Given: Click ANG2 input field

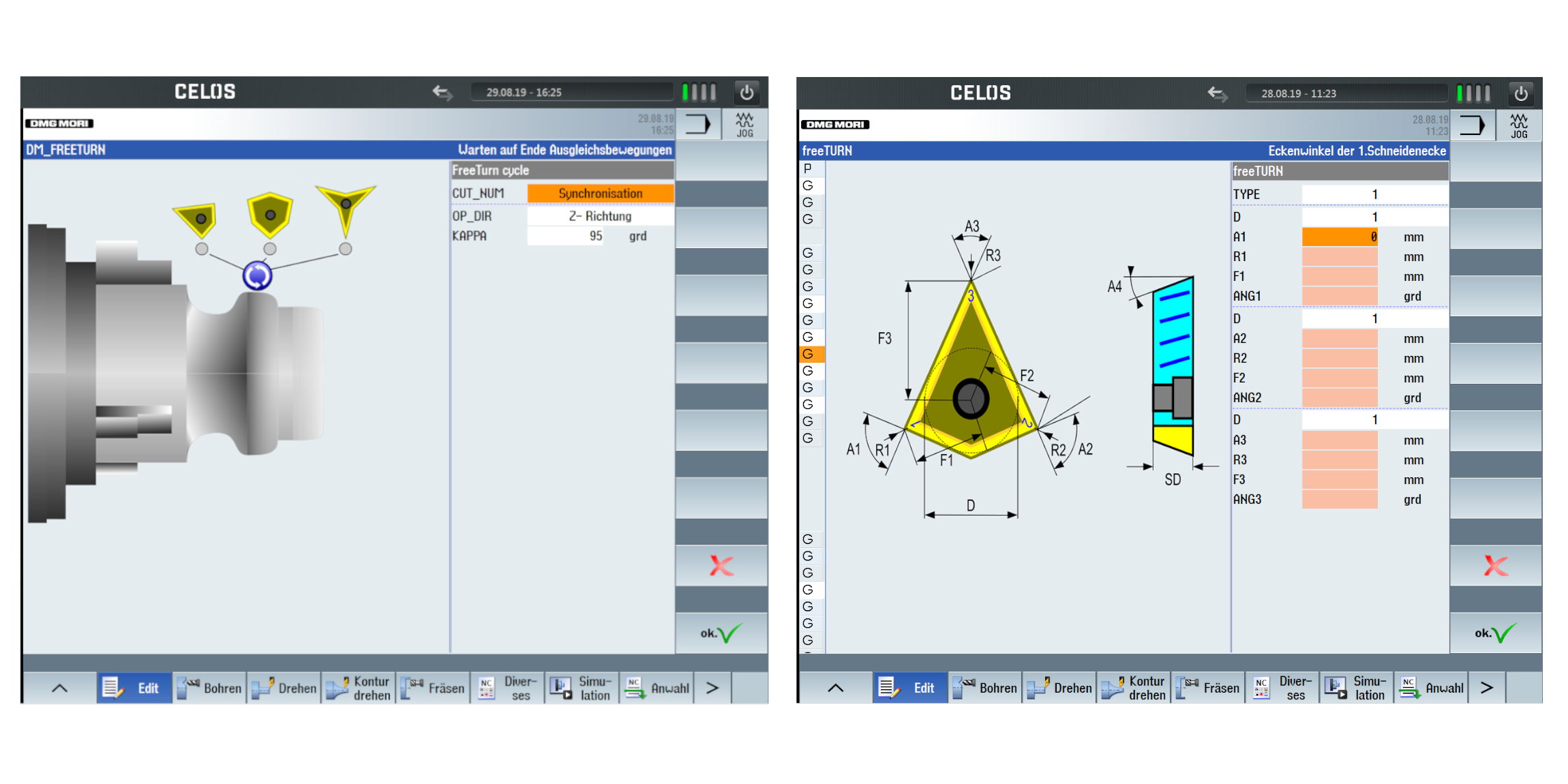Looking at the screenshot, I should [1340, 398].
